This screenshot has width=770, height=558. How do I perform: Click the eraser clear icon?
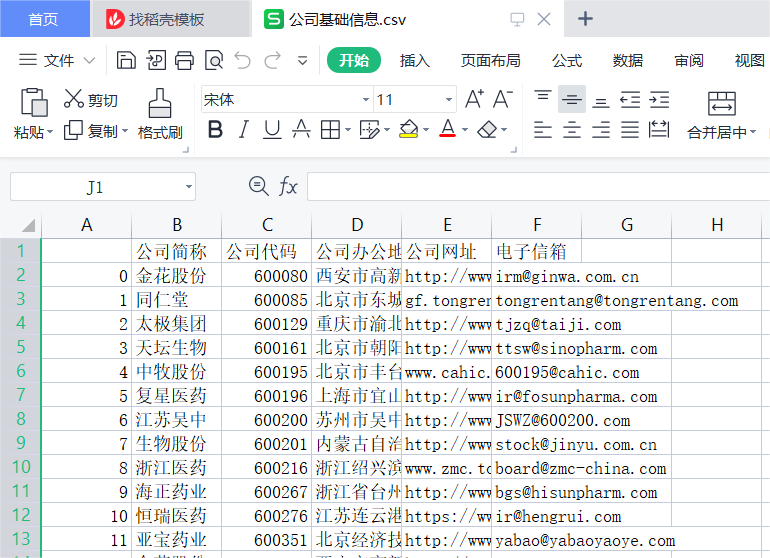click(x=487, y=130)
